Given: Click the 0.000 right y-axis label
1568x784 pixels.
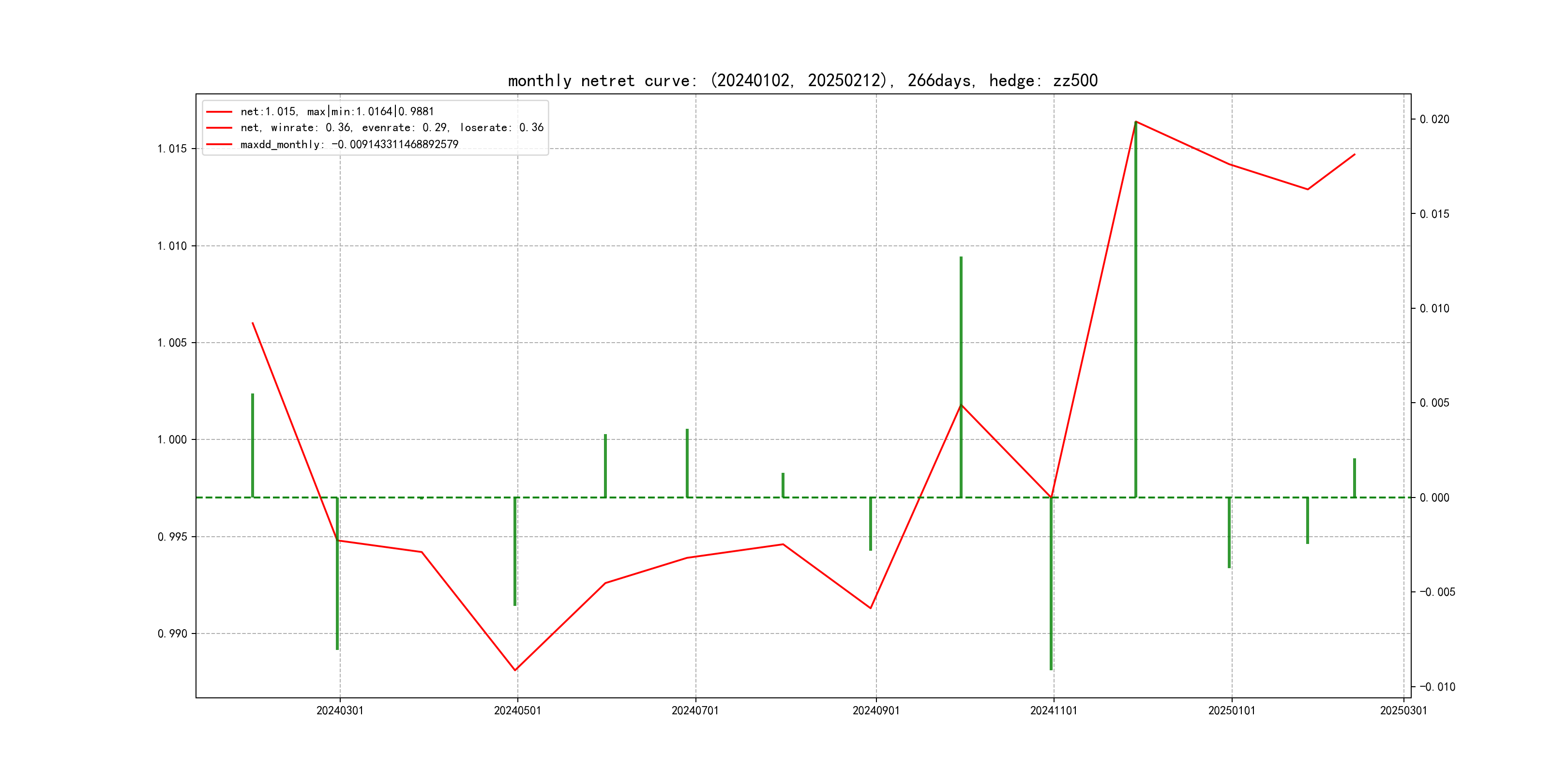Looking at the screenshot, I should 1434,498.
